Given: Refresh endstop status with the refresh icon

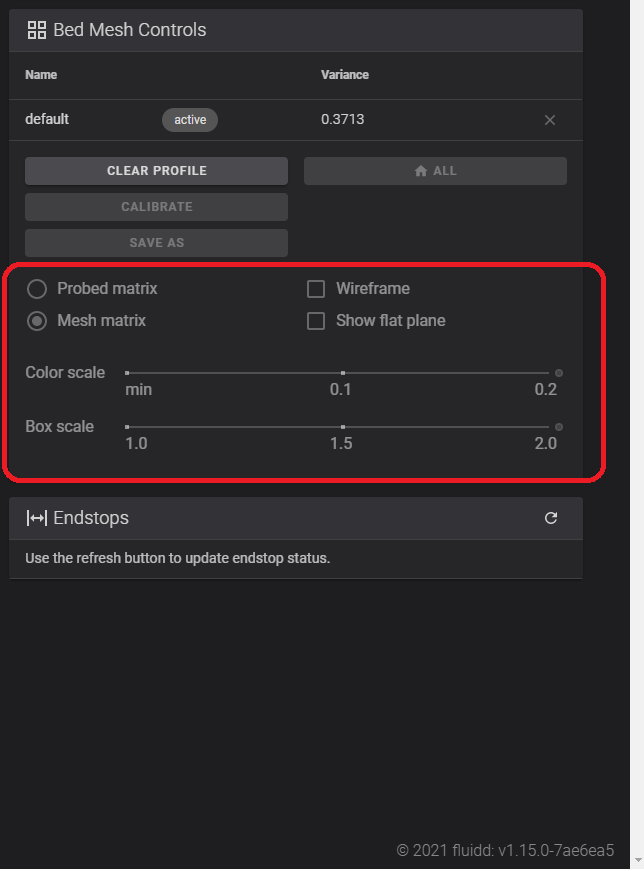Looking at the screenshot, I should point(551,518).
